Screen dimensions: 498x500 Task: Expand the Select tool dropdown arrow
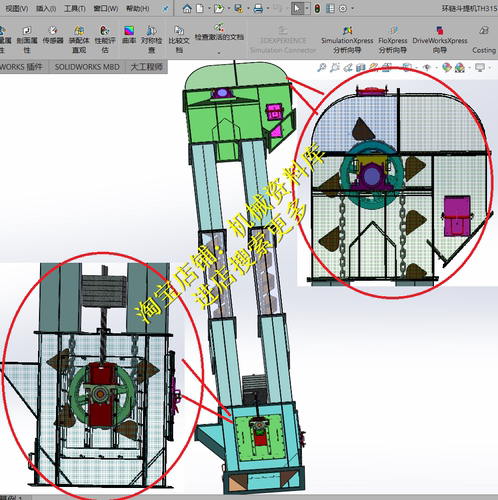point(307,8)
